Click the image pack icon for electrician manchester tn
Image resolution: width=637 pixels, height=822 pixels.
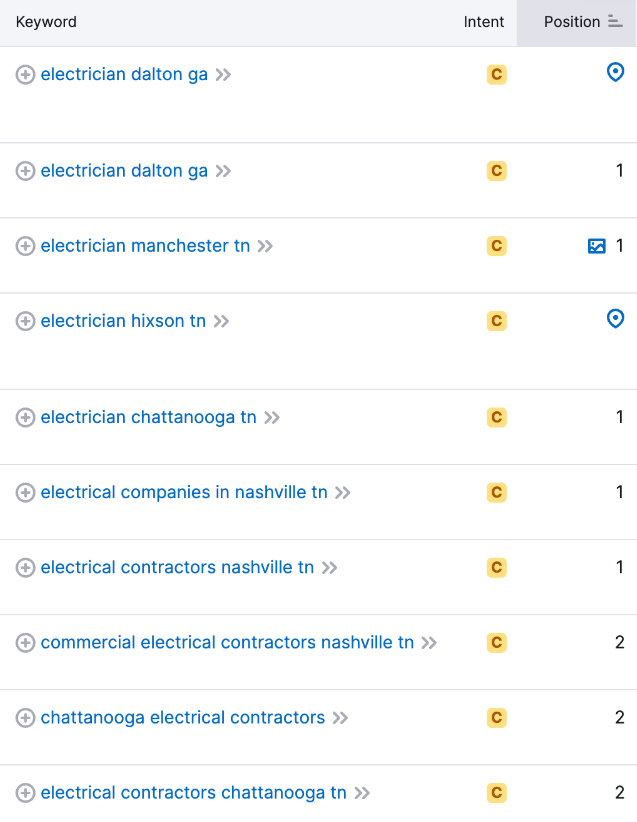tap(597, 246)
